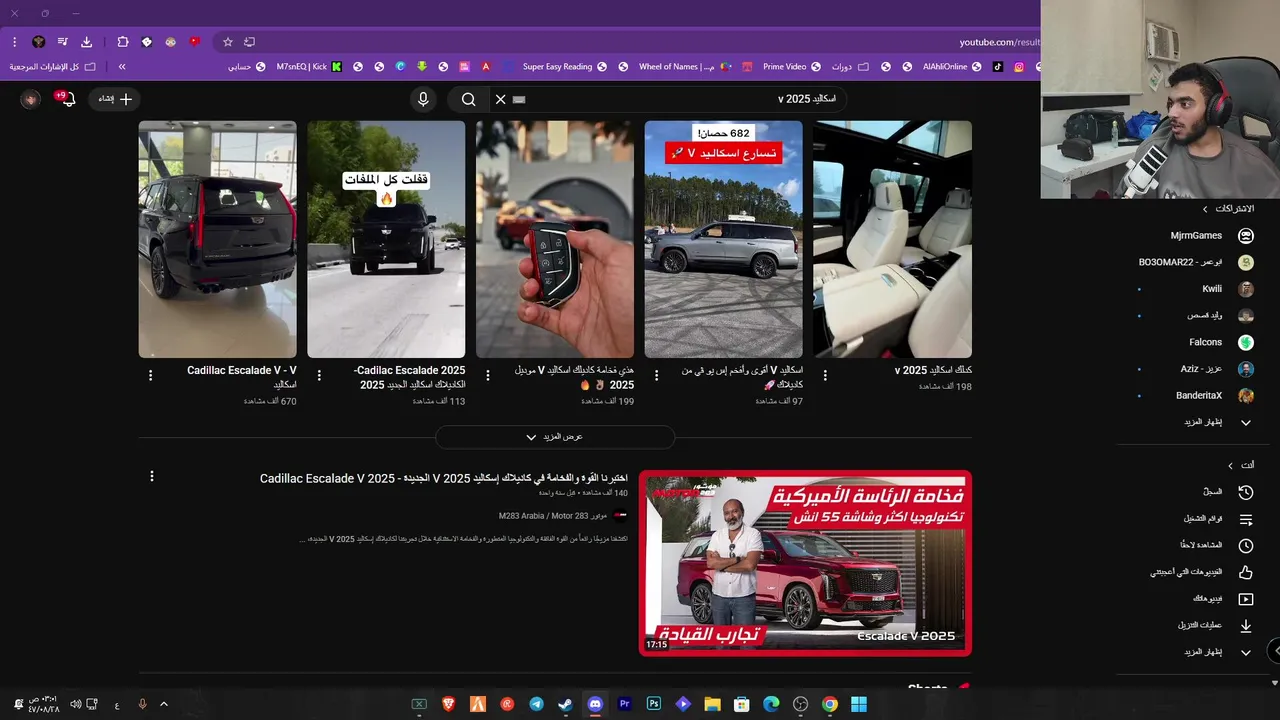1280x720 pixels.
Task: Open the browser downloads icon
Action: pyautogui.click(x=87, y=42)
